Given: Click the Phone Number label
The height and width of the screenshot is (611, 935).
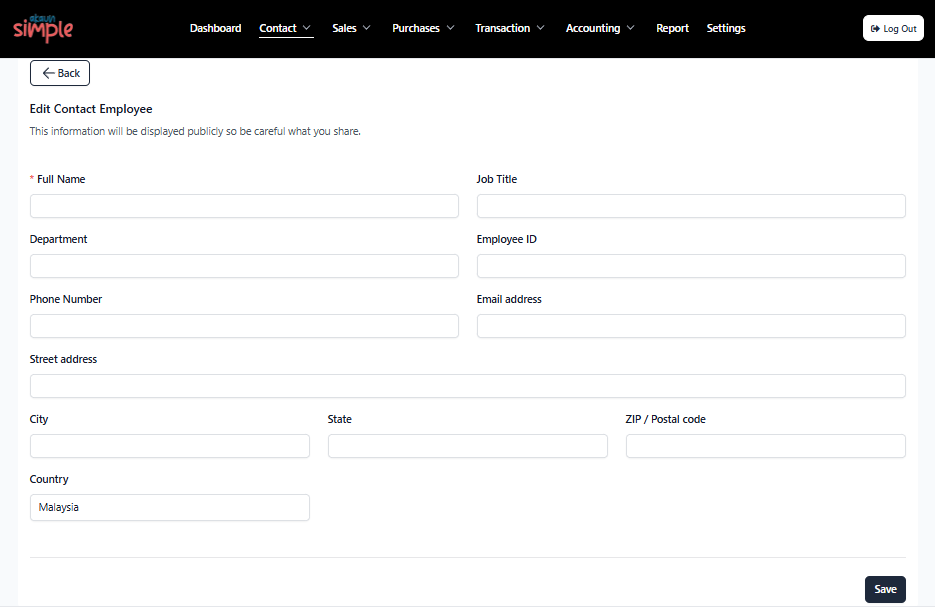Looking at the screenshot, I should click(66, 299).
